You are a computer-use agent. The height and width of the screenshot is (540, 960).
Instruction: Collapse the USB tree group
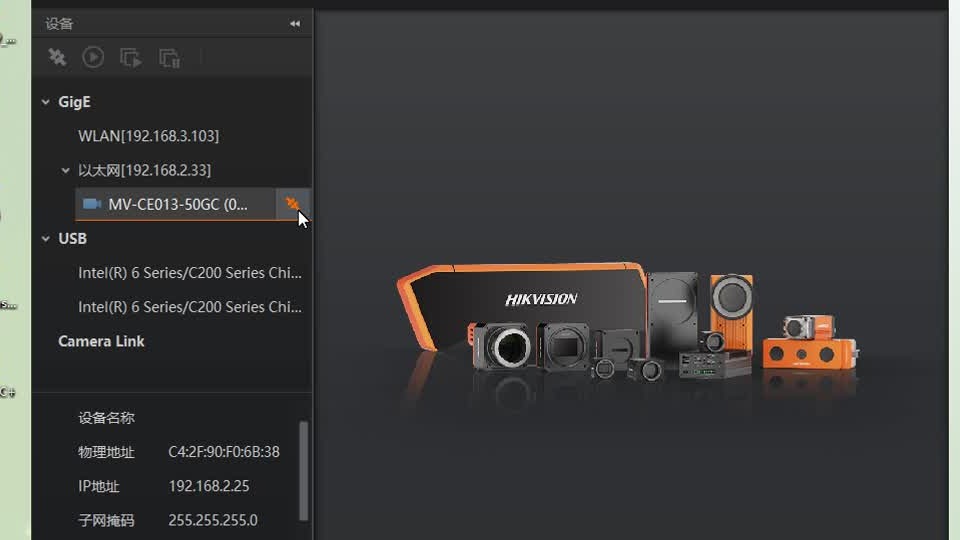pyautogui.click(x=46, y=238)
